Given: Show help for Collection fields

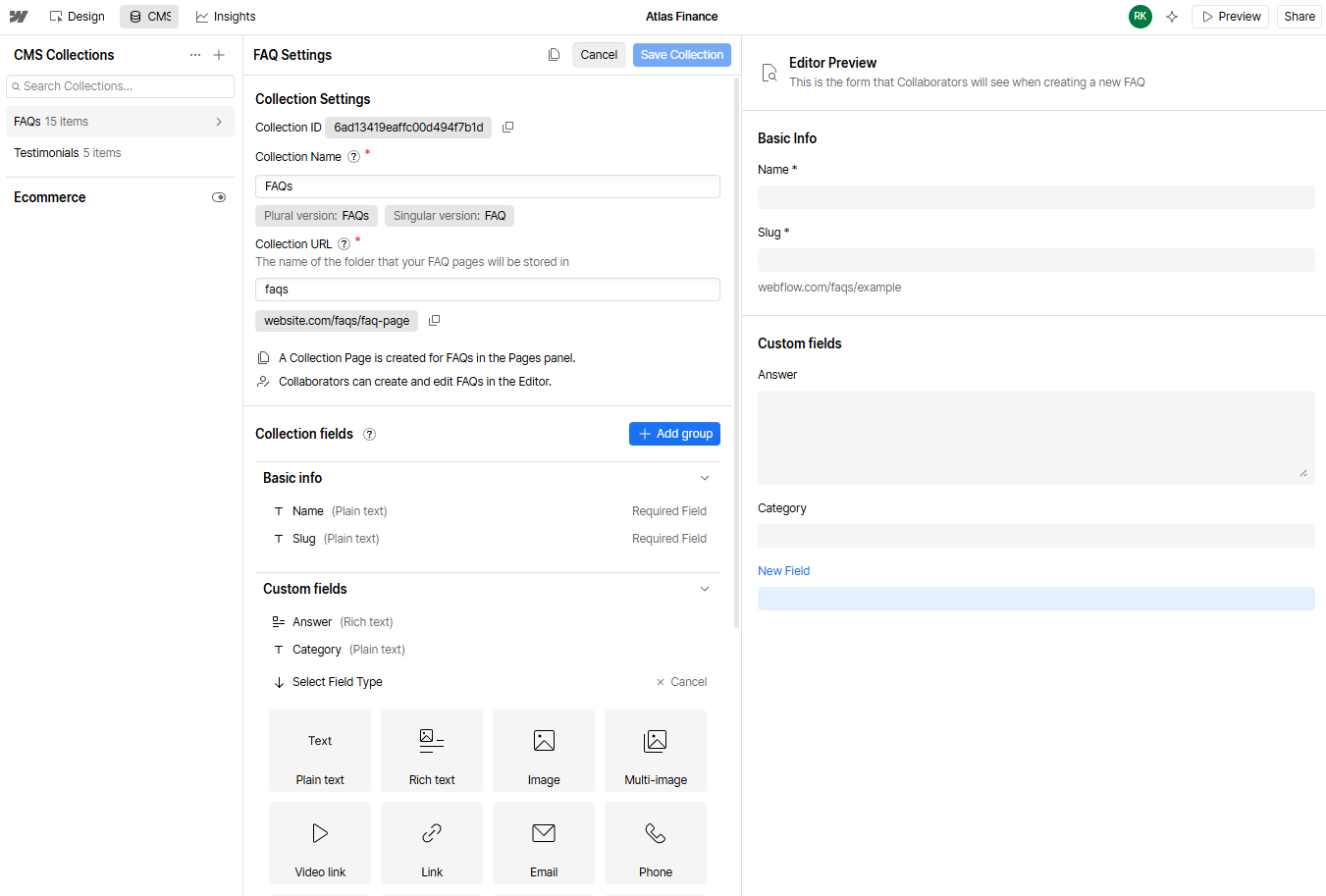Looking at the screenshot, I should pos(370,435).
